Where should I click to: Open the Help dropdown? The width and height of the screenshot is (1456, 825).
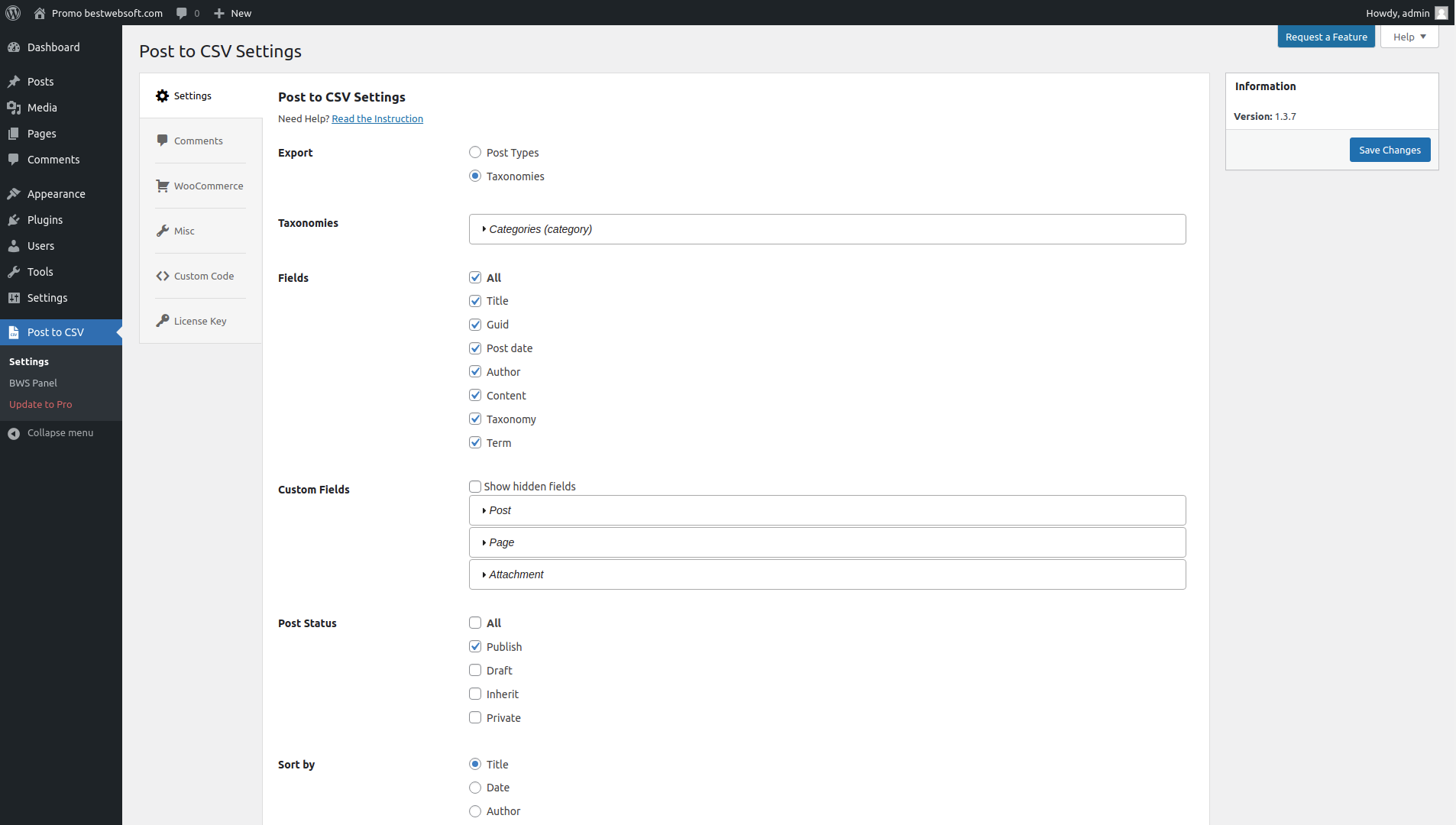coord(1409,37)
